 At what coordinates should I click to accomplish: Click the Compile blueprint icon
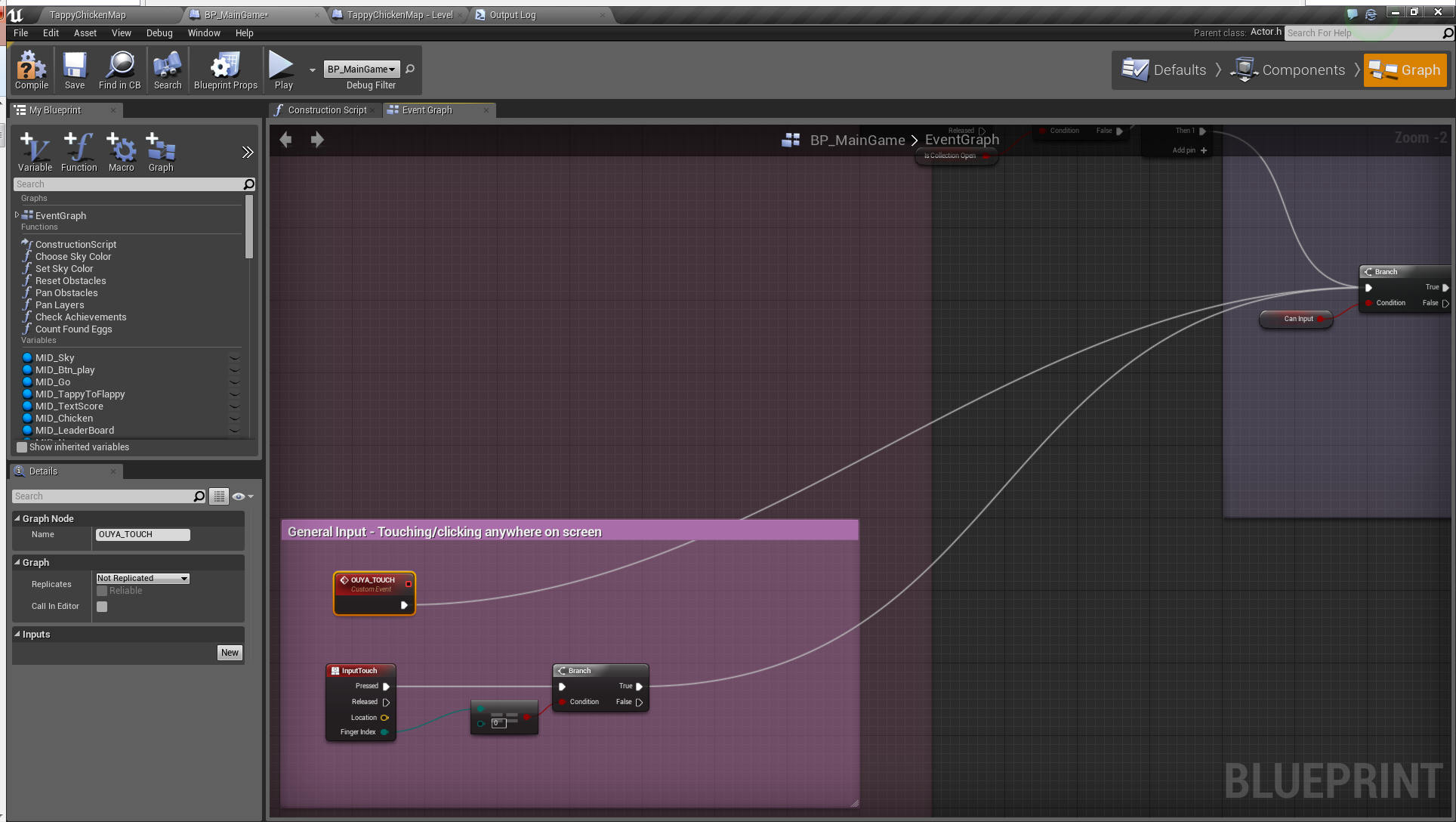point(31,67)
